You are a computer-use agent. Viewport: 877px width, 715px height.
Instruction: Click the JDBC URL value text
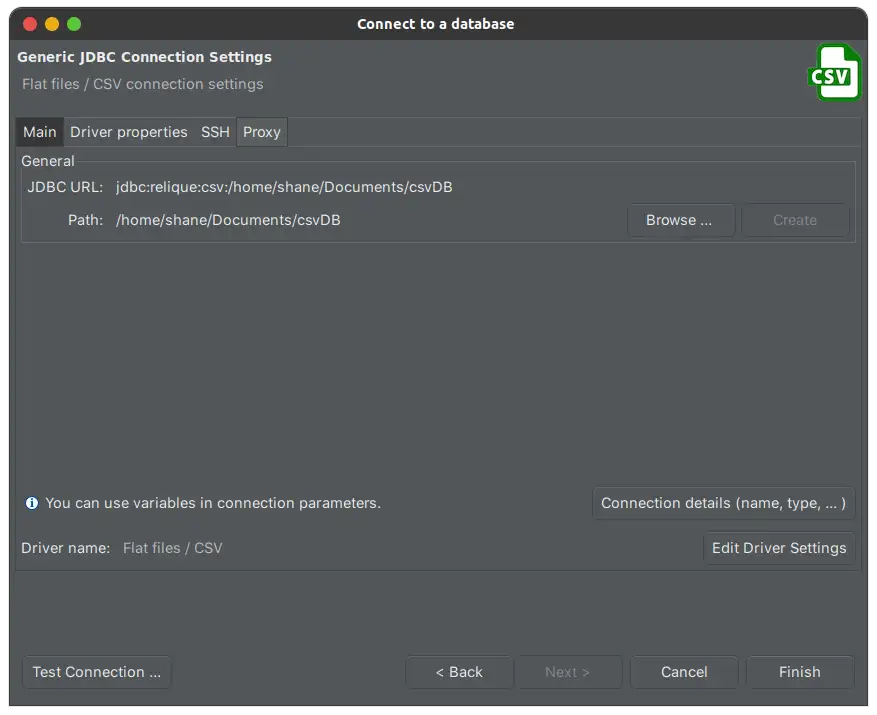[x=284, y=187]
